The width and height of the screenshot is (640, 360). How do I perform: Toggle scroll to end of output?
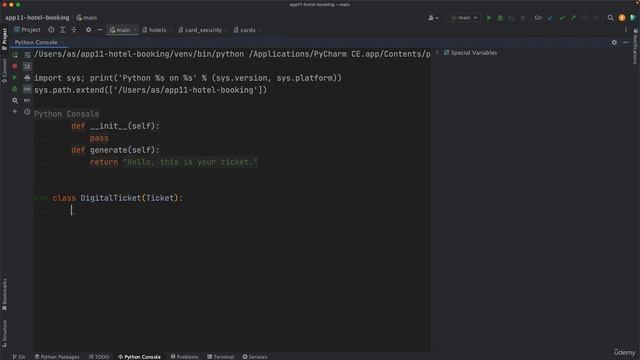click(27, 66)
